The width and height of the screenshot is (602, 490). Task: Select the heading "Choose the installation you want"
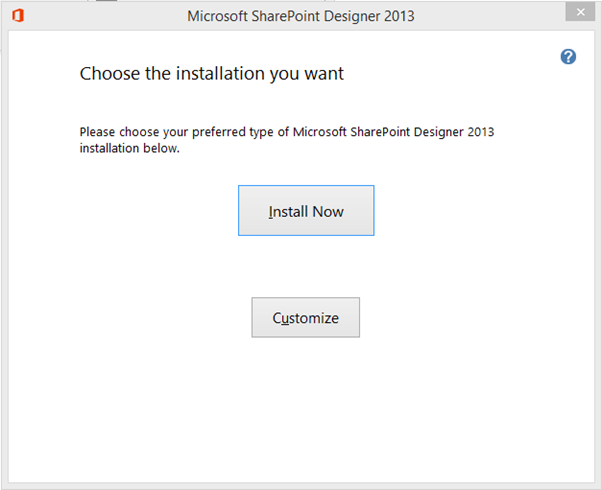(x=212, y=73)
